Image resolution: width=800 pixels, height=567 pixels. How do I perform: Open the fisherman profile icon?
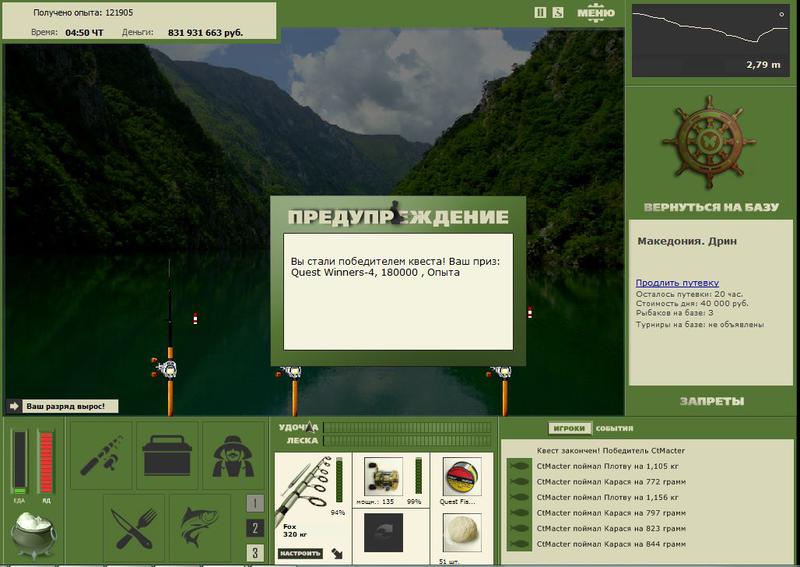tap(233, 455)
